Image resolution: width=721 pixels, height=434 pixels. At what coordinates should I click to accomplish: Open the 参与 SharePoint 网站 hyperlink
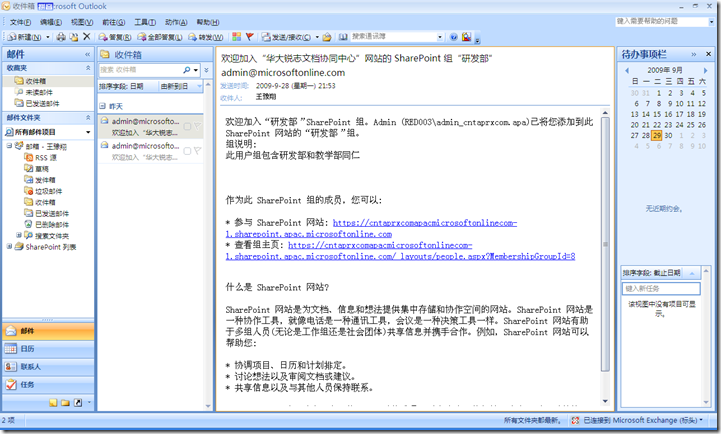pyautogui.click(x=371, y=228)
